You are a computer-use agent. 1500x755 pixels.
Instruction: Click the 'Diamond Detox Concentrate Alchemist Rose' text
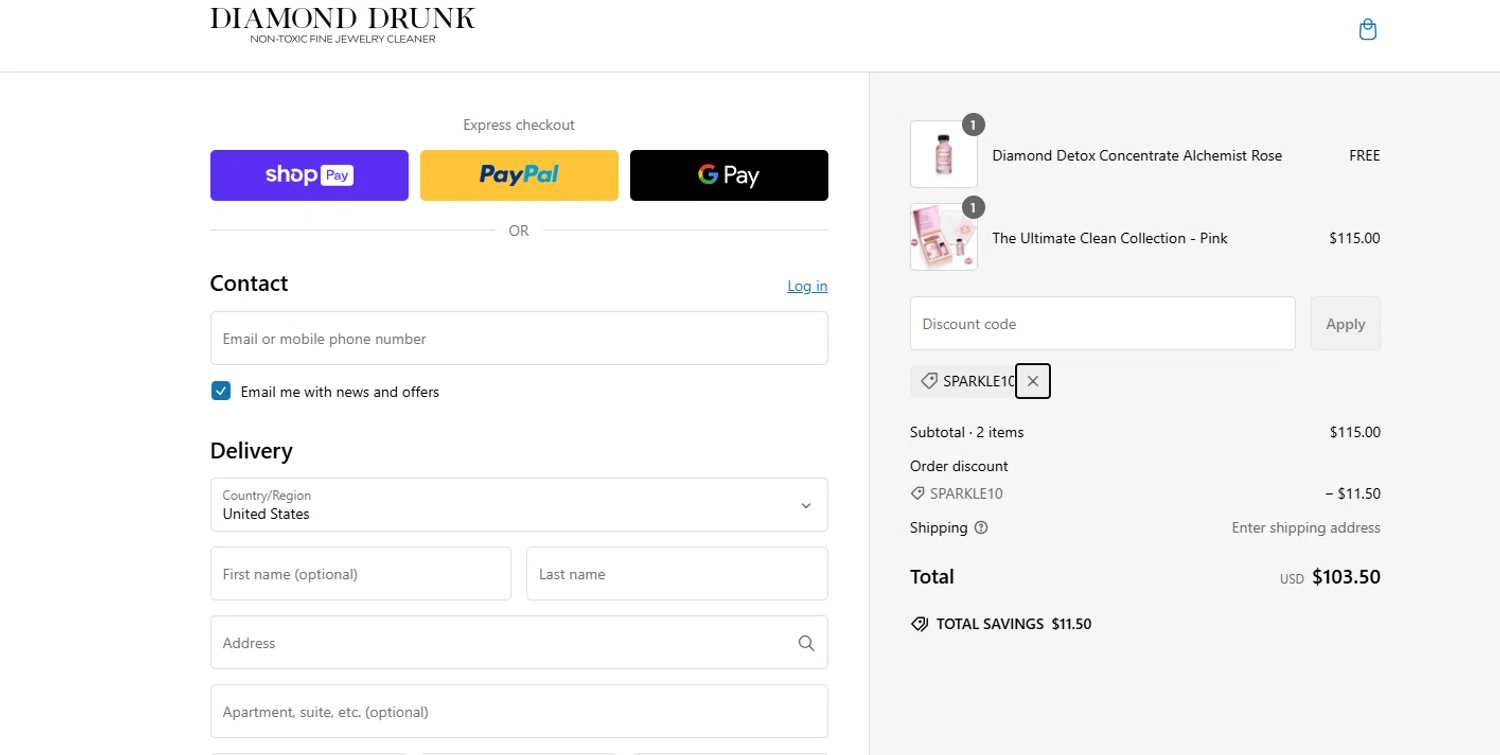coord(1137,155)
